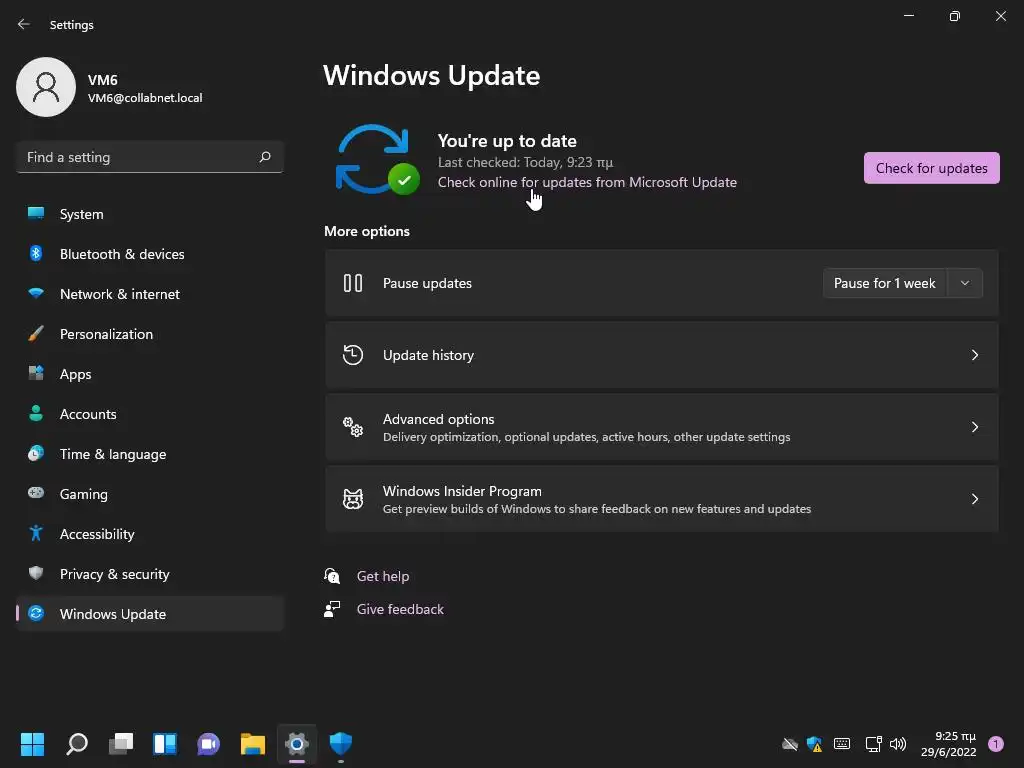Screen dimensions: 1024x768
Task: Click the Windows Insider Program cat icon
Action: click(353, 498)
